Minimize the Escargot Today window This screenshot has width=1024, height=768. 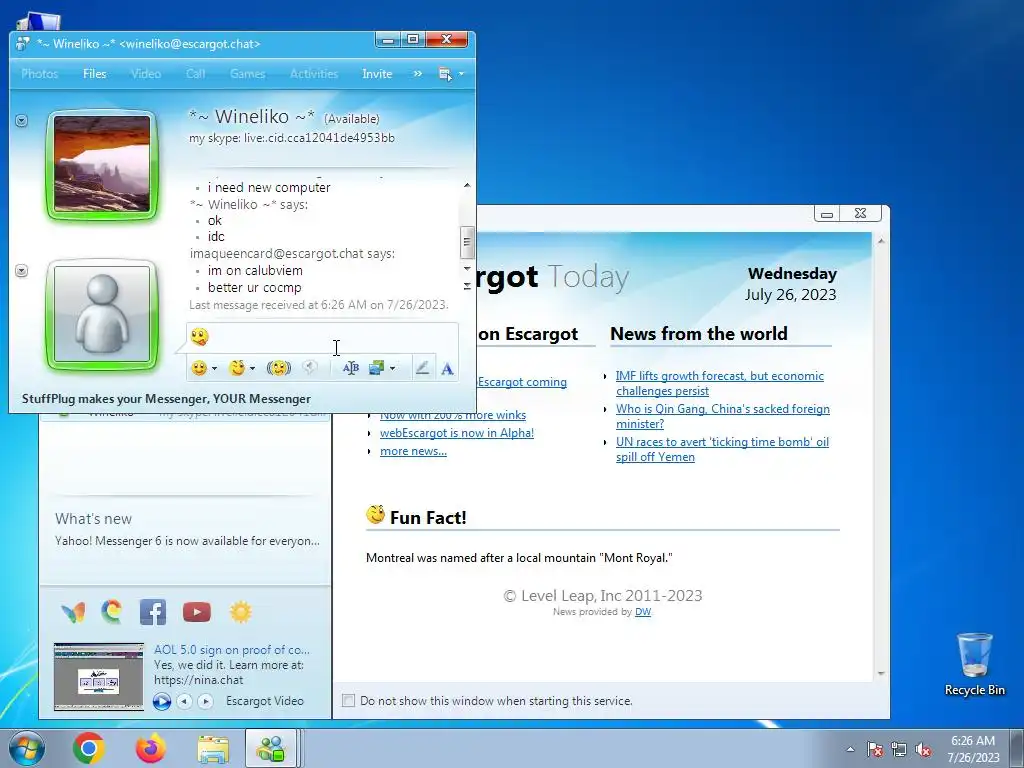click(827, 214)
